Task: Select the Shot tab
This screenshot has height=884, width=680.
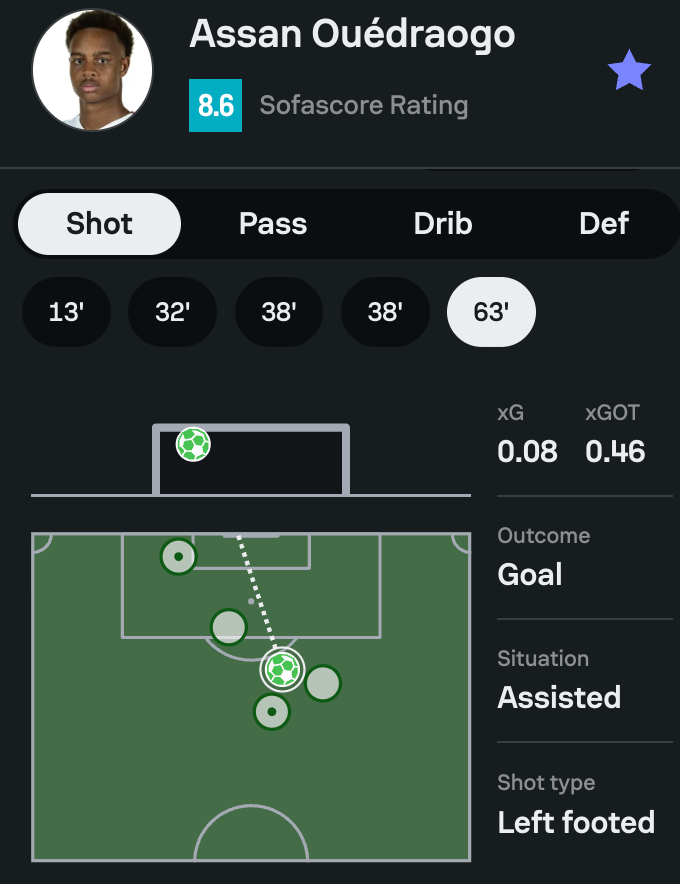Action: pos(99,223)
